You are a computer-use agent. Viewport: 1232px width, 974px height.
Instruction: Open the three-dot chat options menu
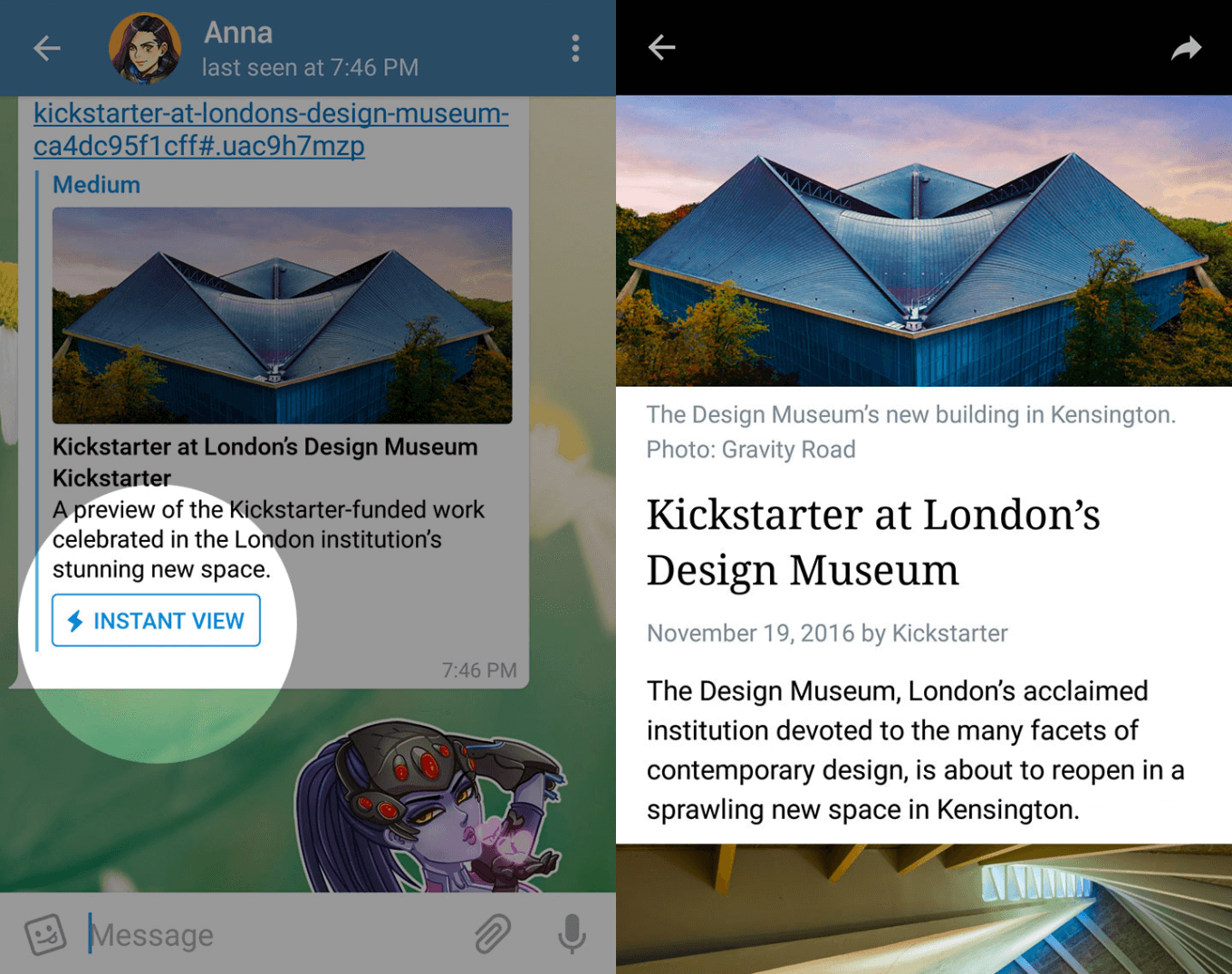[x=575, y=48]
